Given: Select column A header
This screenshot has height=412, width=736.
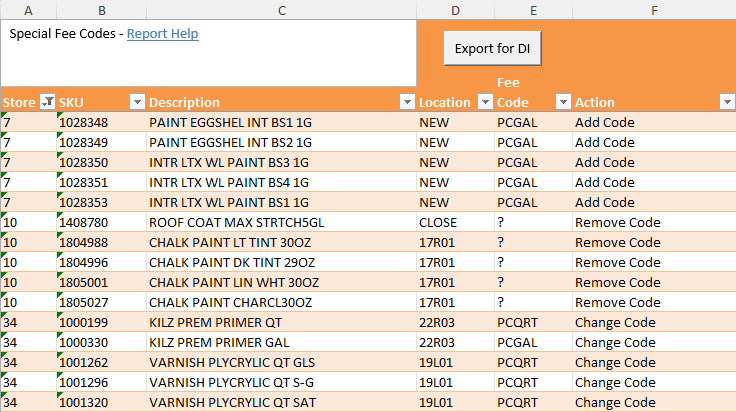Looking at the screenshot, I should click(x=28, y=10).
